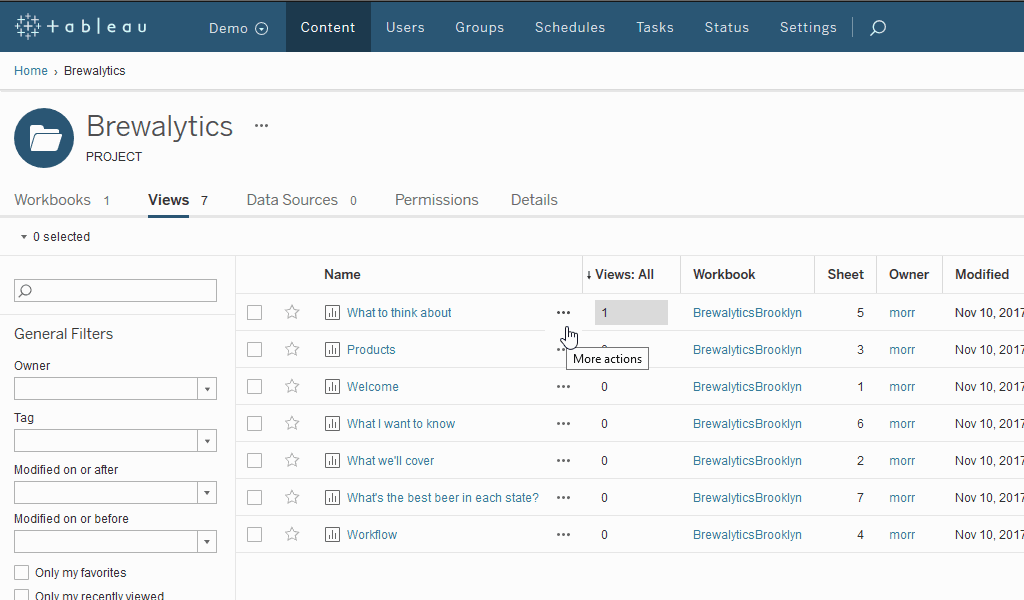Star the What I want to know view
This screenshot has height=600, width=1024.
[291, 423]
